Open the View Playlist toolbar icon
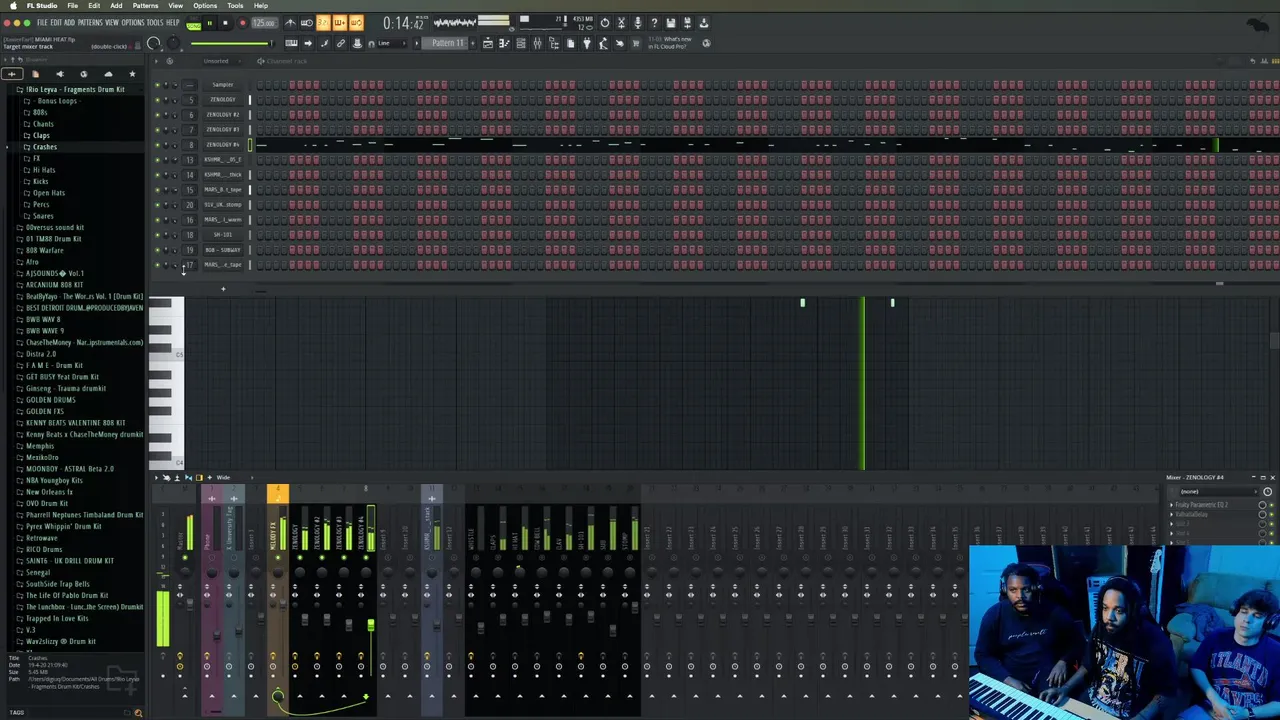 [x=487, y=43]
